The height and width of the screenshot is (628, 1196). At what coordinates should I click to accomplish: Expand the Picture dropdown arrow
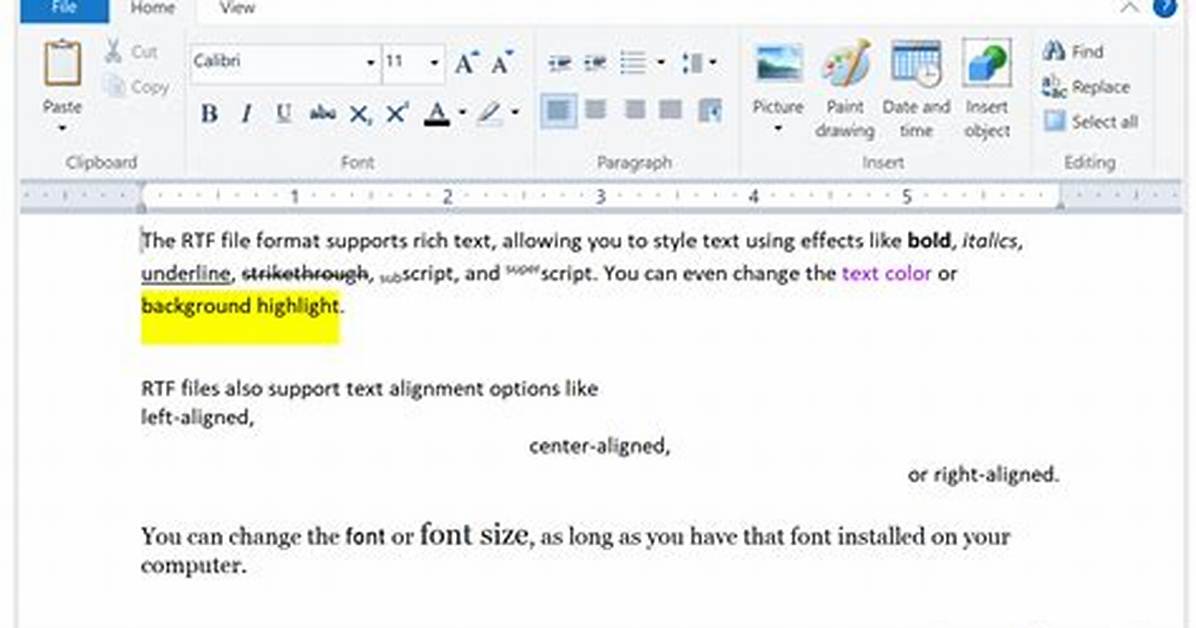click(778, 128)
